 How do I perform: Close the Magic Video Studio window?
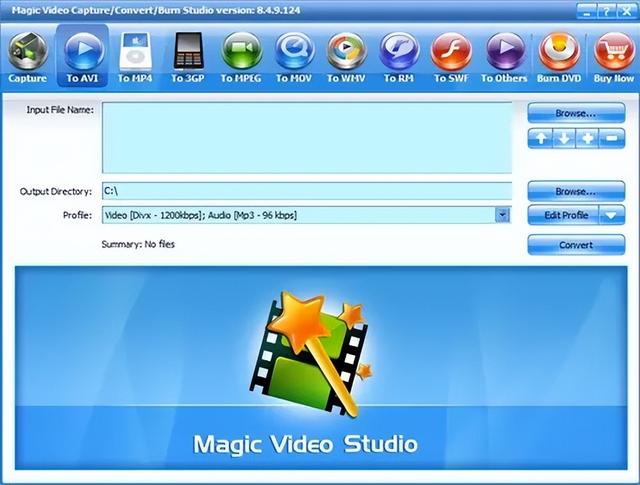(x=626, y=11)
